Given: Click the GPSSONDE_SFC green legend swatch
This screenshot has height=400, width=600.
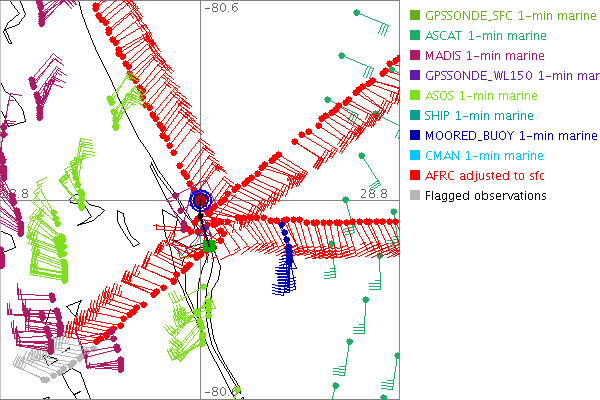Looking at the screenshot, I should (415, 15).
